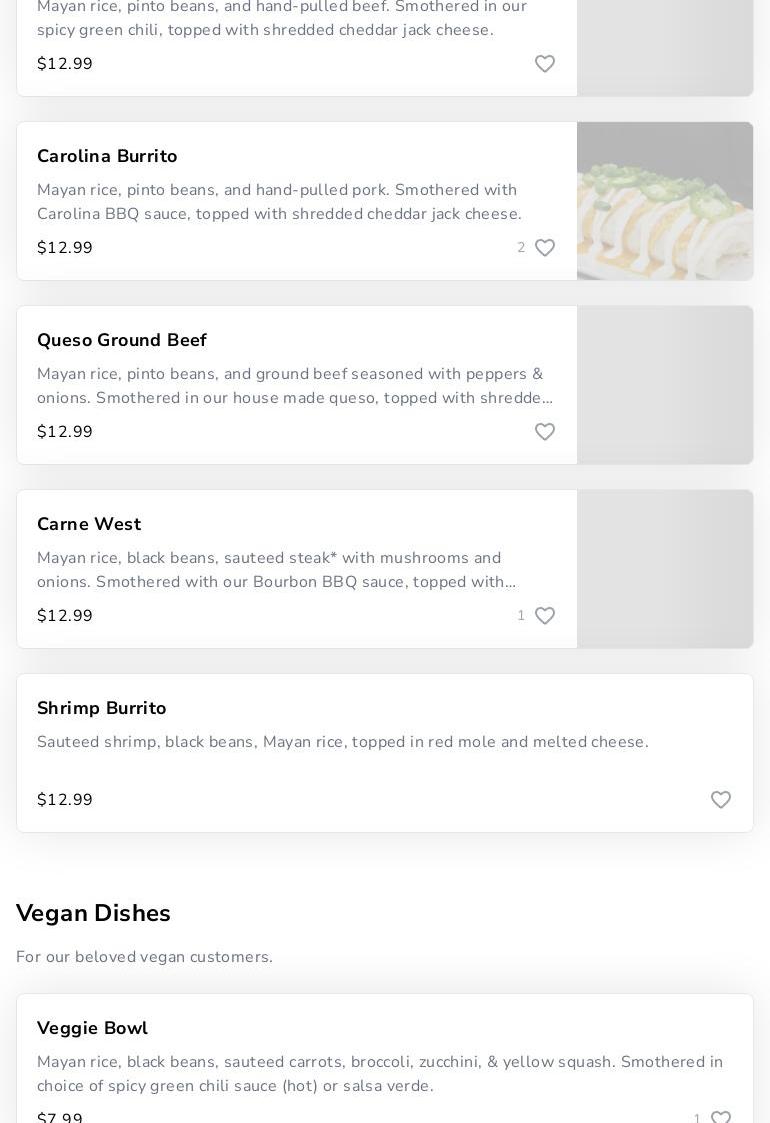Select the Carne West menu item title
Screen dimensions: 770x1123
tap(90, 524)
